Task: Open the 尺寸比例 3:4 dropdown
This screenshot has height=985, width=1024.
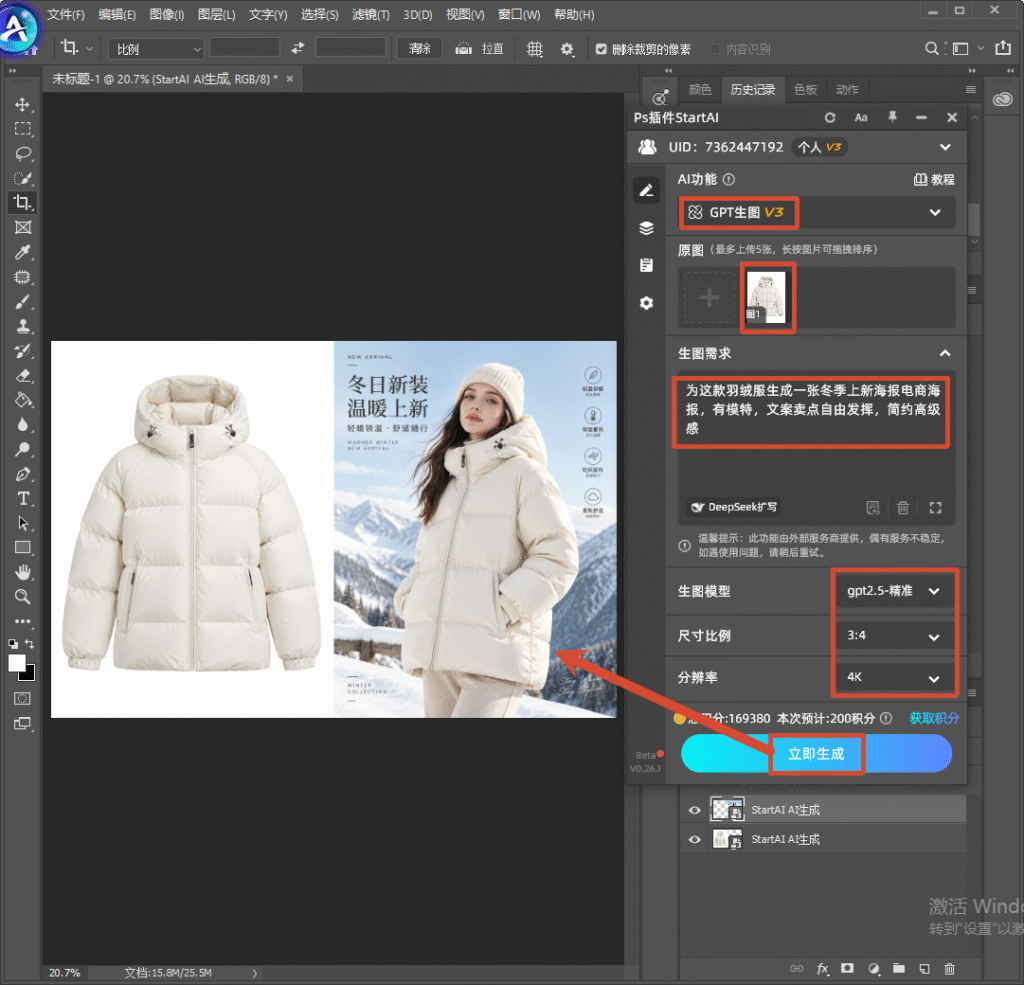Action: point(893,636)
